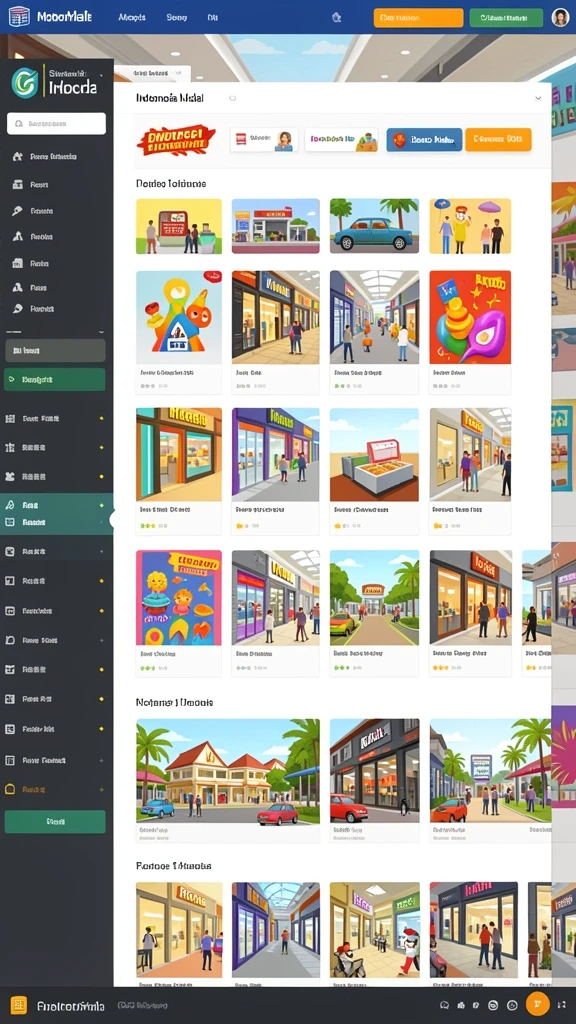This screenshot has width=576, height=1024.
Task: Click the fullscreen arrows icon in the bottom bar
Action: (x=562, y=1004)
